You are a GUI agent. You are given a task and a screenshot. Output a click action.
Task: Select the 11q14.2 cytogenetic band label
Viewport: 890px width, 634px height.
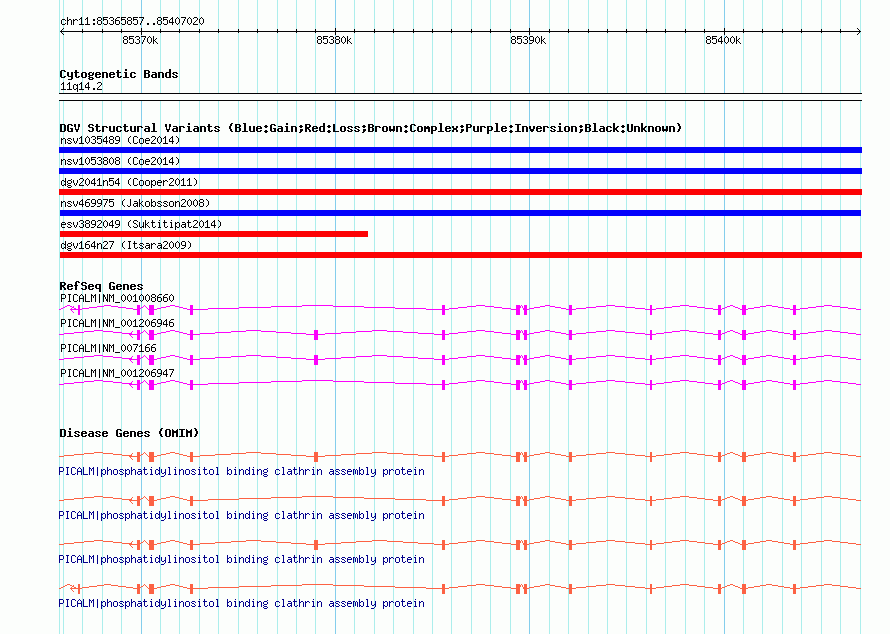[x=81, y=86]
